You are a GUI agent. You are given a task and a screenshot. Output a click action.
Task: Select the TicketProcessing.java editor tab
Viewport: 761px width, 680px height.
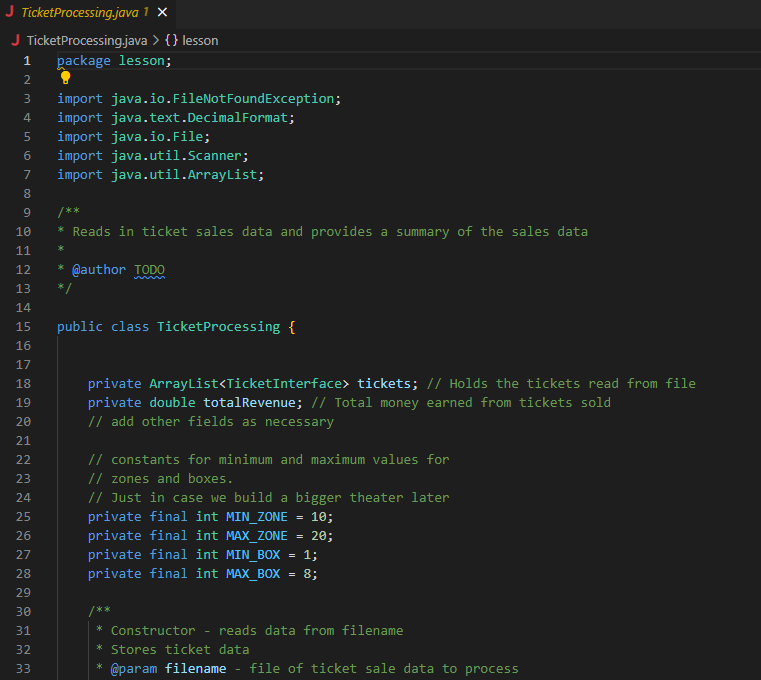(87, 13)
